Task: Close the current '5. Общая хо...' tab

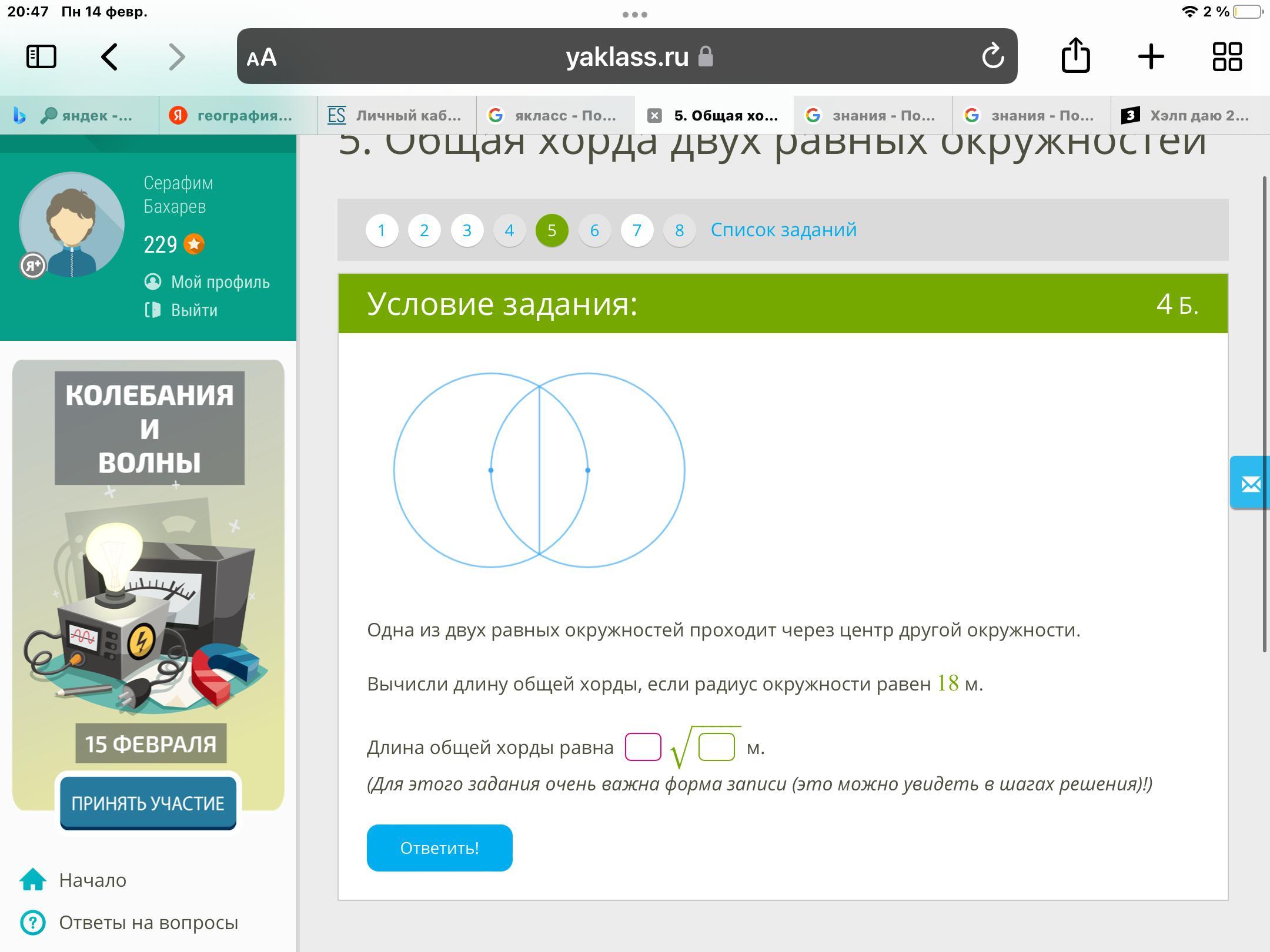Action: pos(654,115)
